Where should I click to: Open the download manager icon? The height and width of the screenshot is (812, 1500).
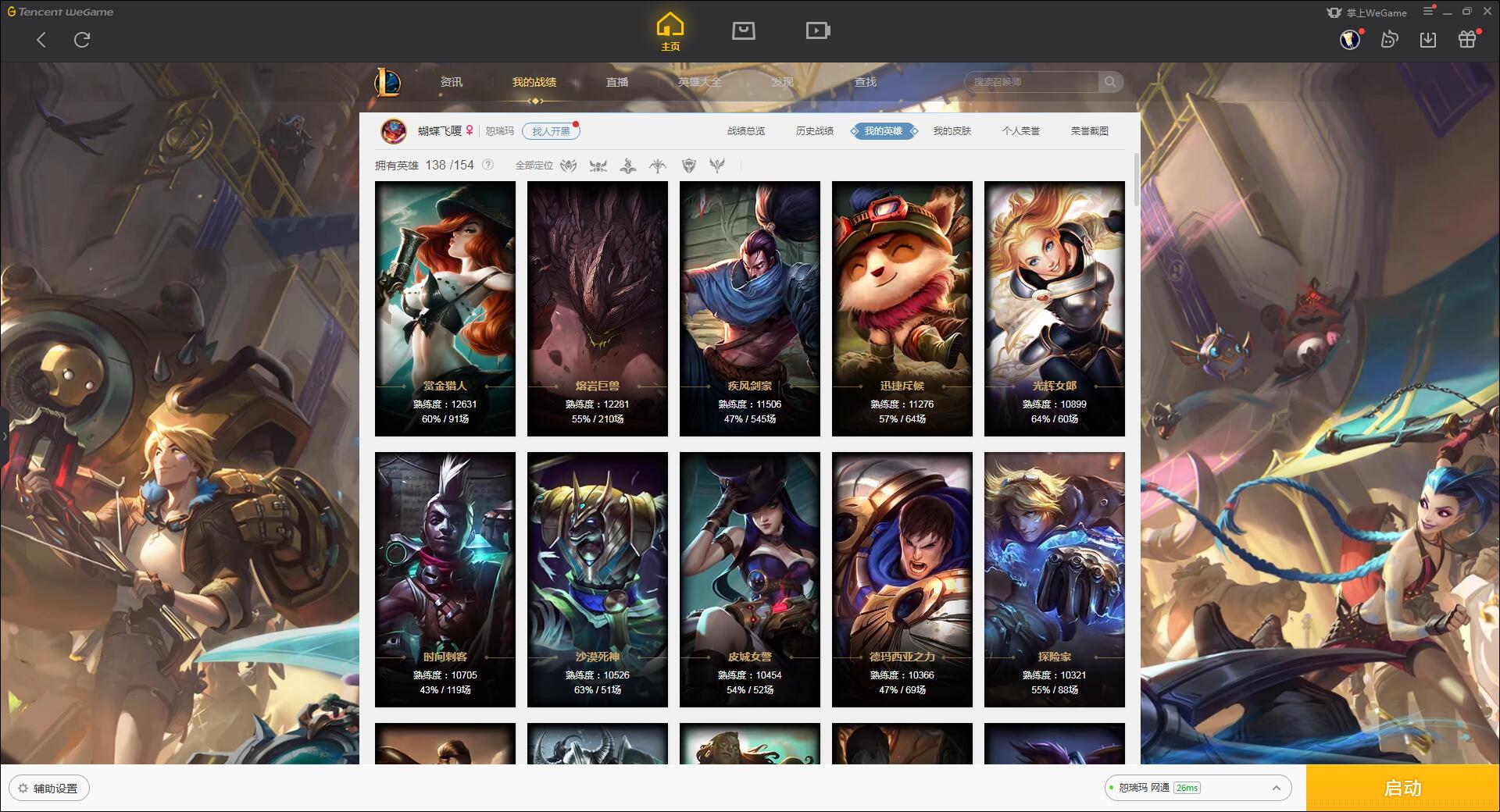1428,39
